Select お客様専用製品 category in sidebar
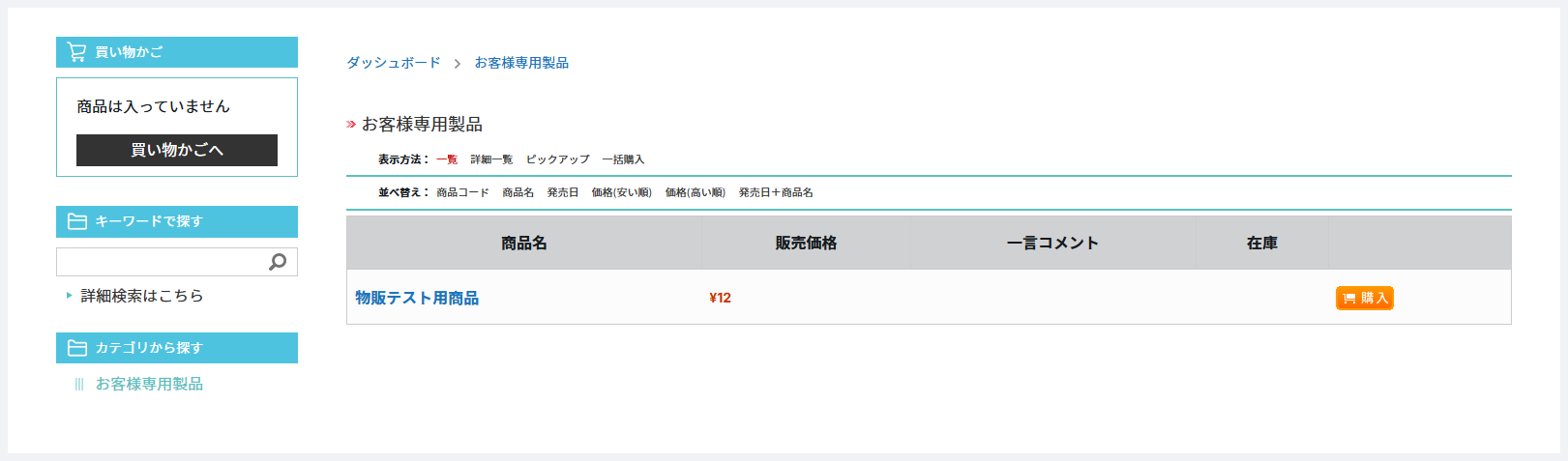 149,384
